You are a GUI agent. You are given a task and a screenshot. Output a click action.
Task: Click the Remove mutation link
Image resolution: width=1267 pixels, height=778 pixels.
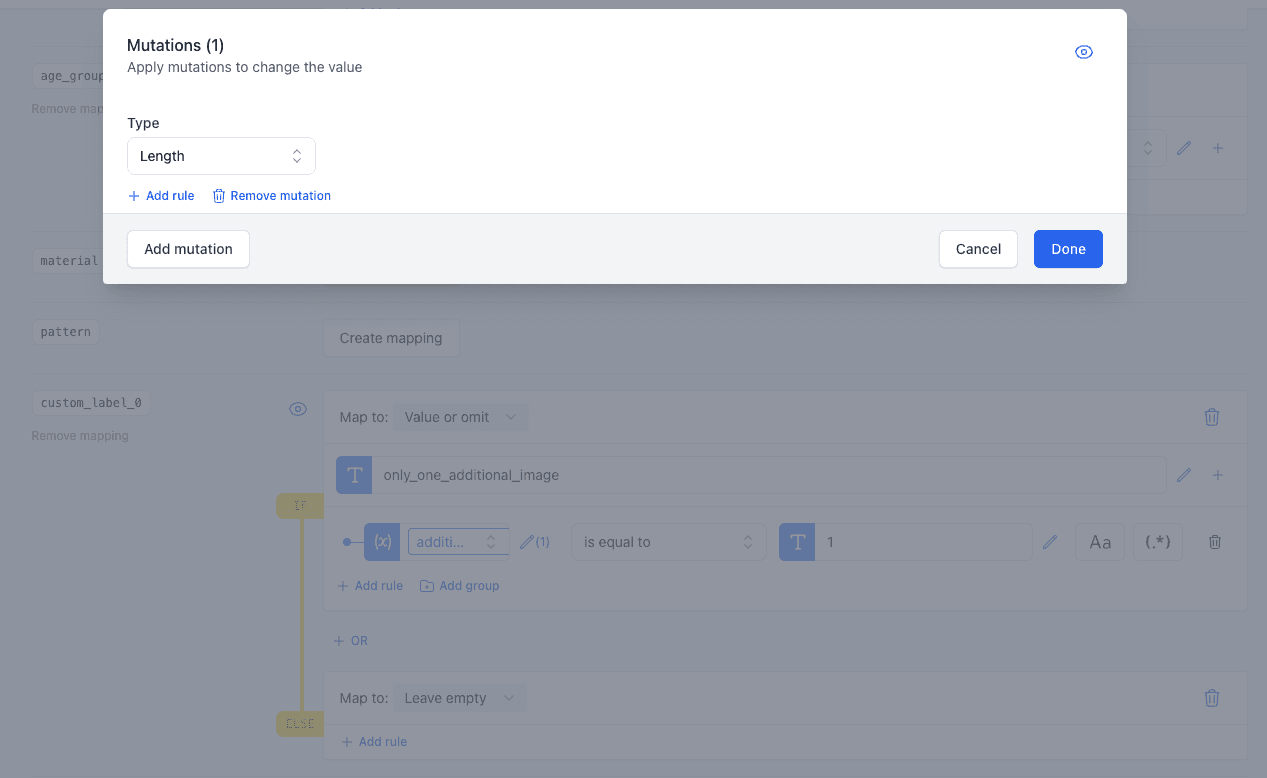271,195
